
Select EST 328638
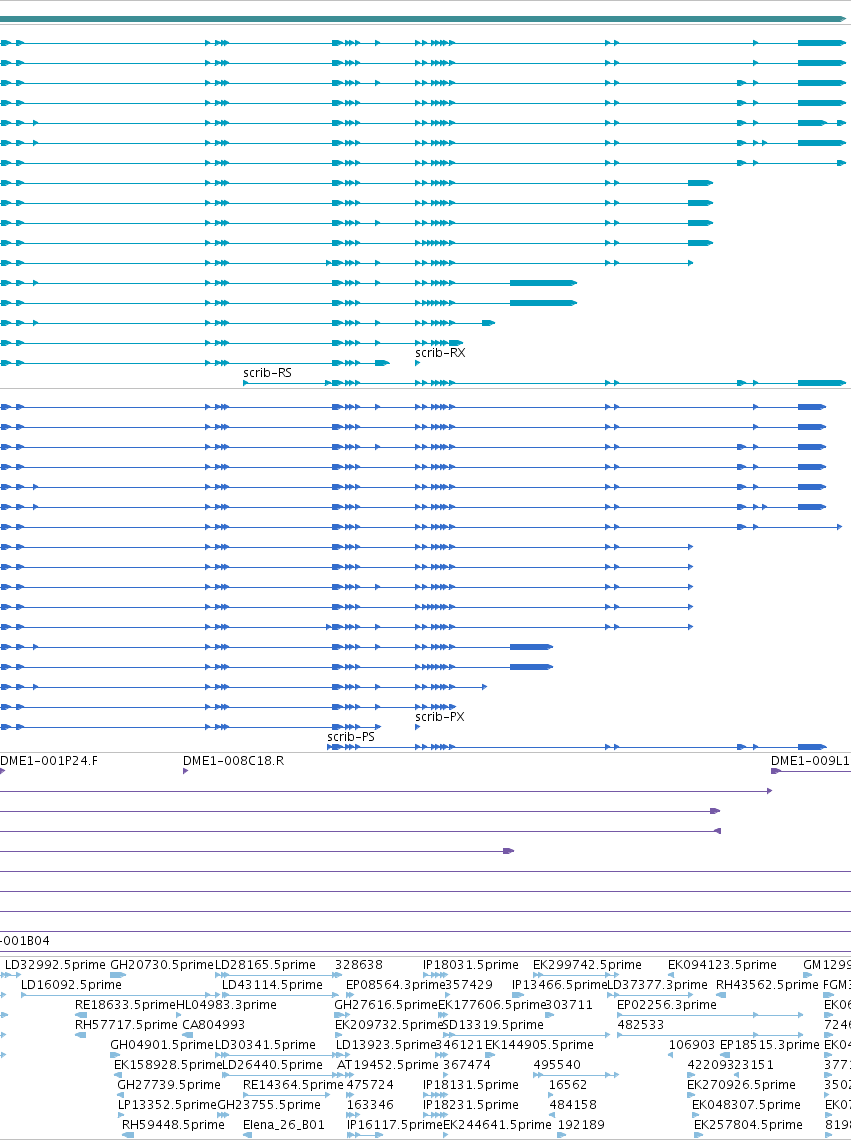click(x=359, y=965)
